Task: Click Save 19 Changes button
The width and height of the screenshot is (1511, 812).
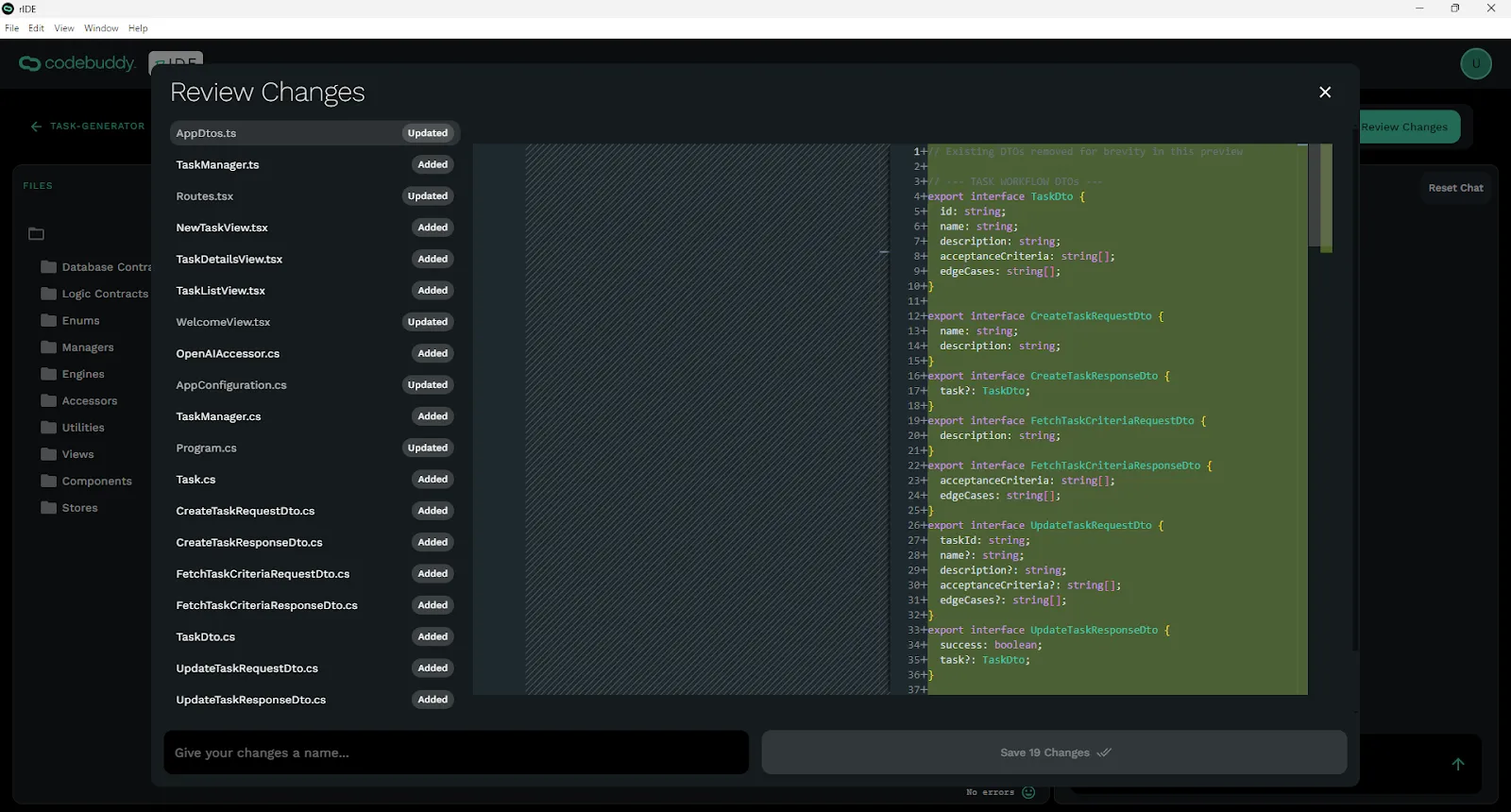Action: [1054, 753]
